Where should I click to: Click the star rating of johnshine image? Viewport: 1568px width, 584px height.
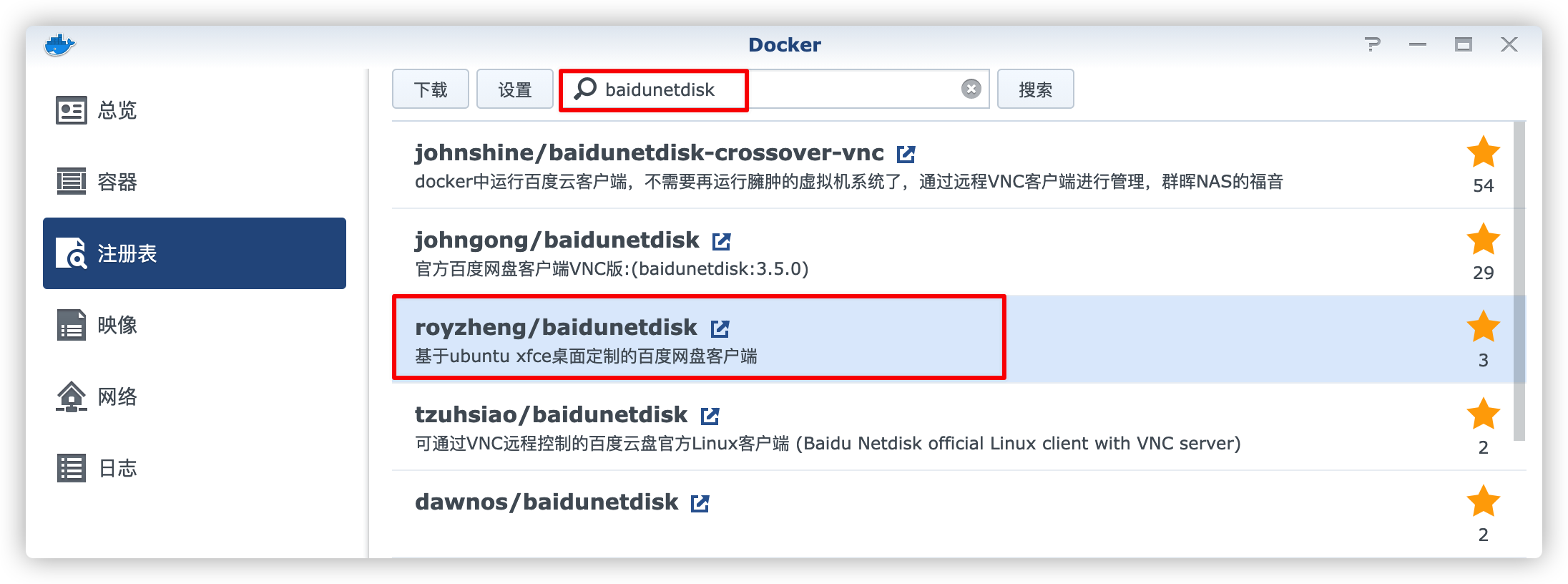coord(1483,152)
